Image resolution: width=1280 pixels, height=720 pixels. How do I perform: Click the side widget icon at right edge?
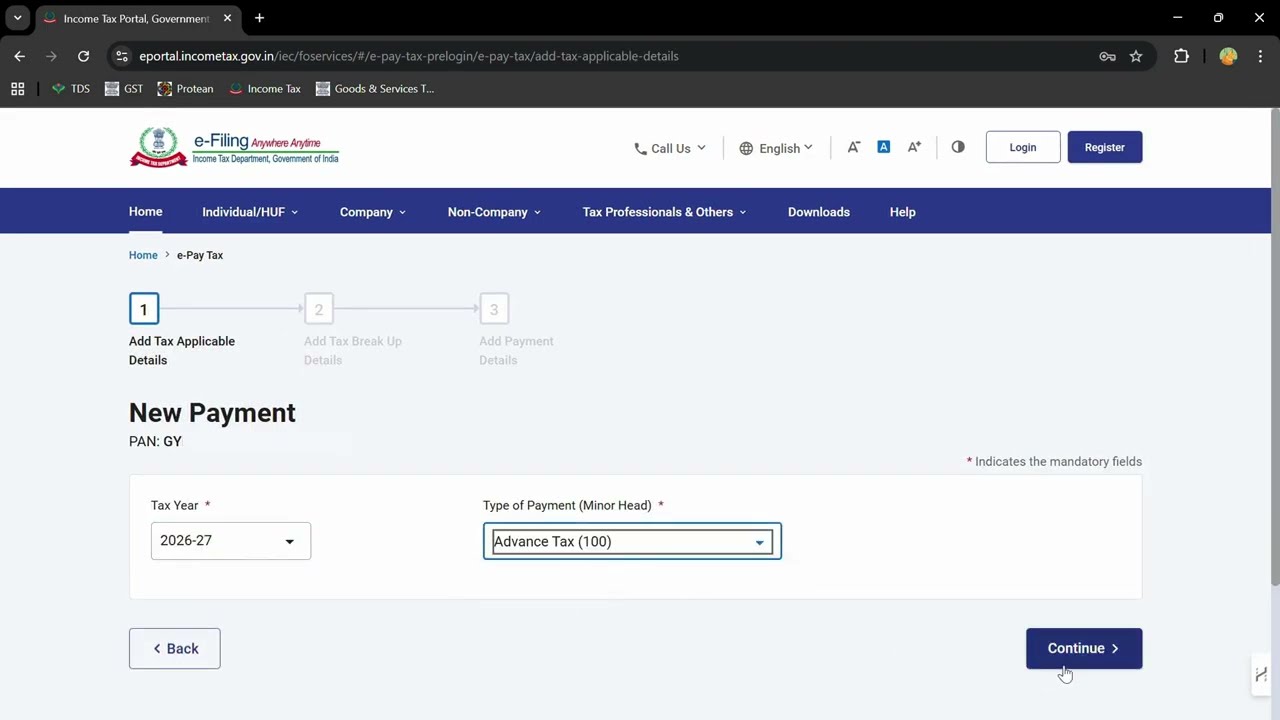[1261, 675]
